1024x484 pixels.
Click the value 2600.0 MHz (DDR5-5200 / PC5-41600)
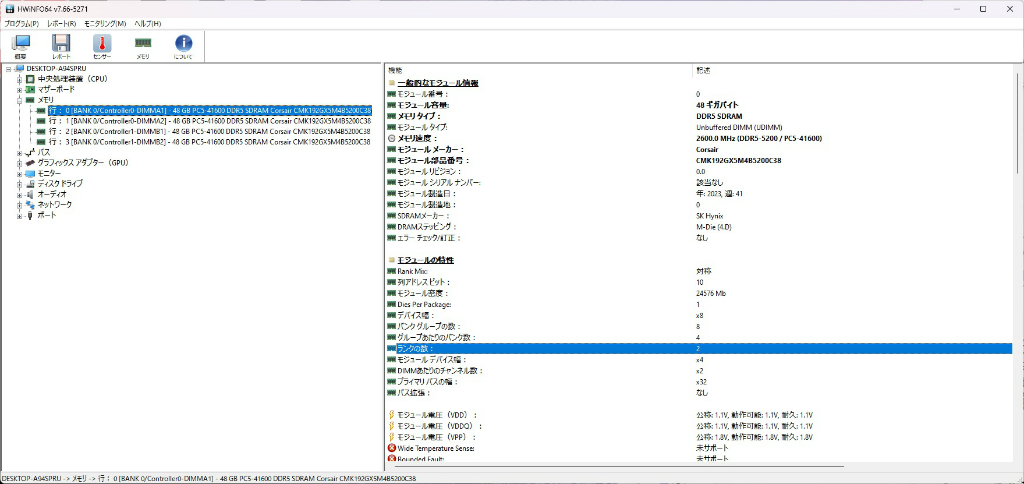[x=759, y=138]
